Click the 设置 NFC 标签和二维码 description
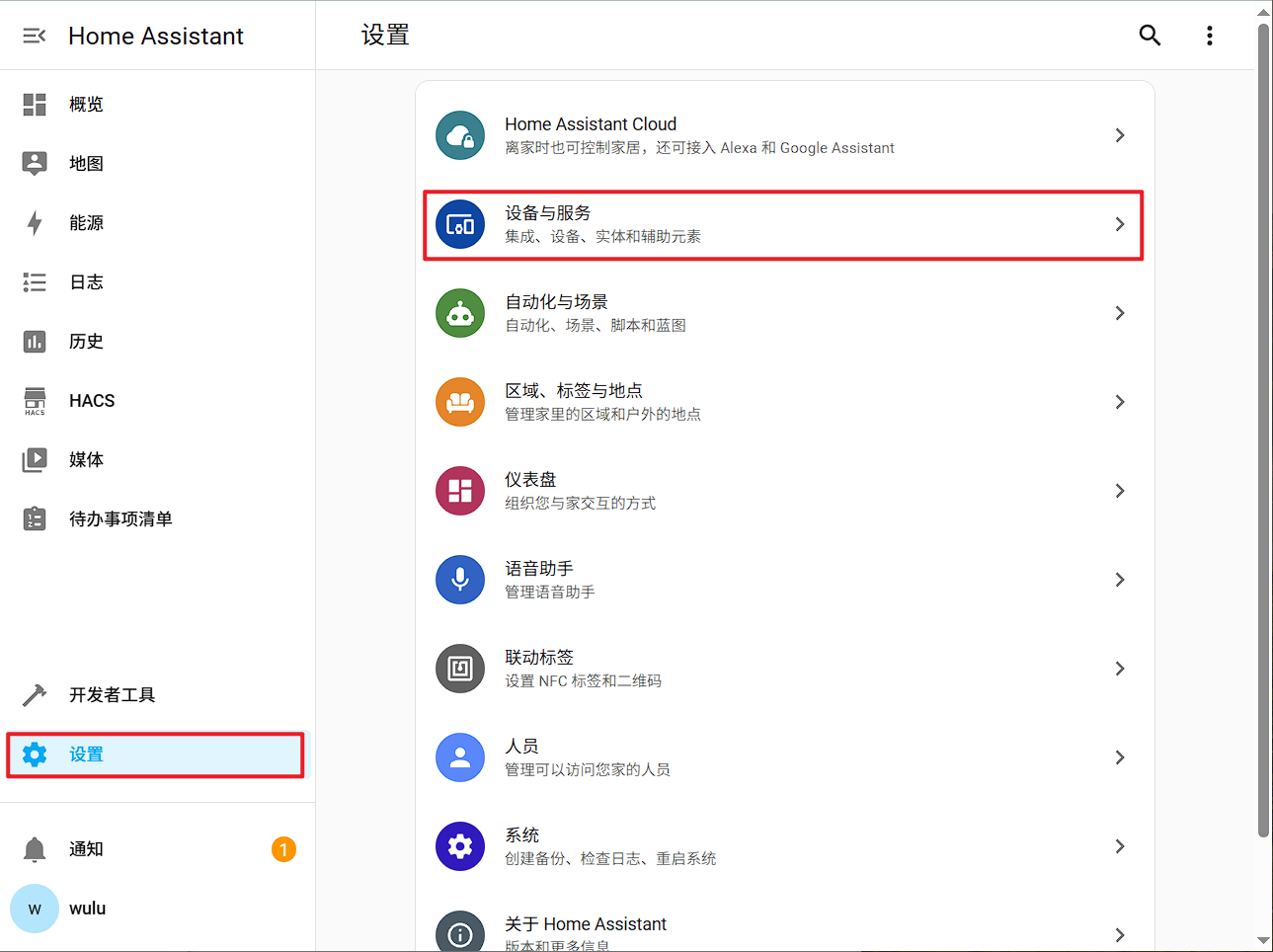Viewport: 1273px width, 952px height. [583, 681]
